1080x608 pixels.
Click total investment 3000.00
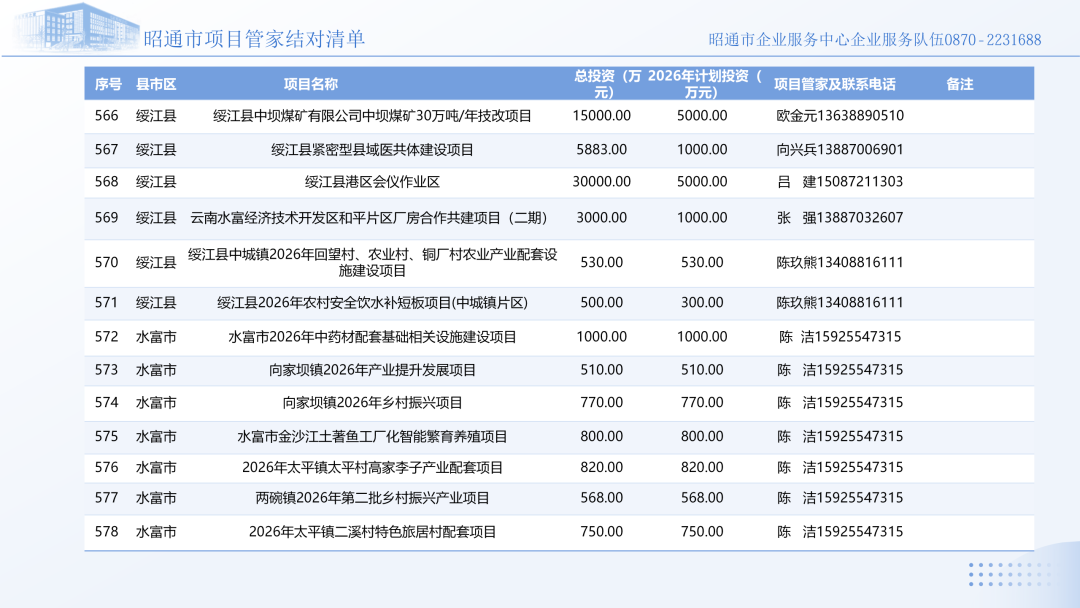(x=601, y=218)
